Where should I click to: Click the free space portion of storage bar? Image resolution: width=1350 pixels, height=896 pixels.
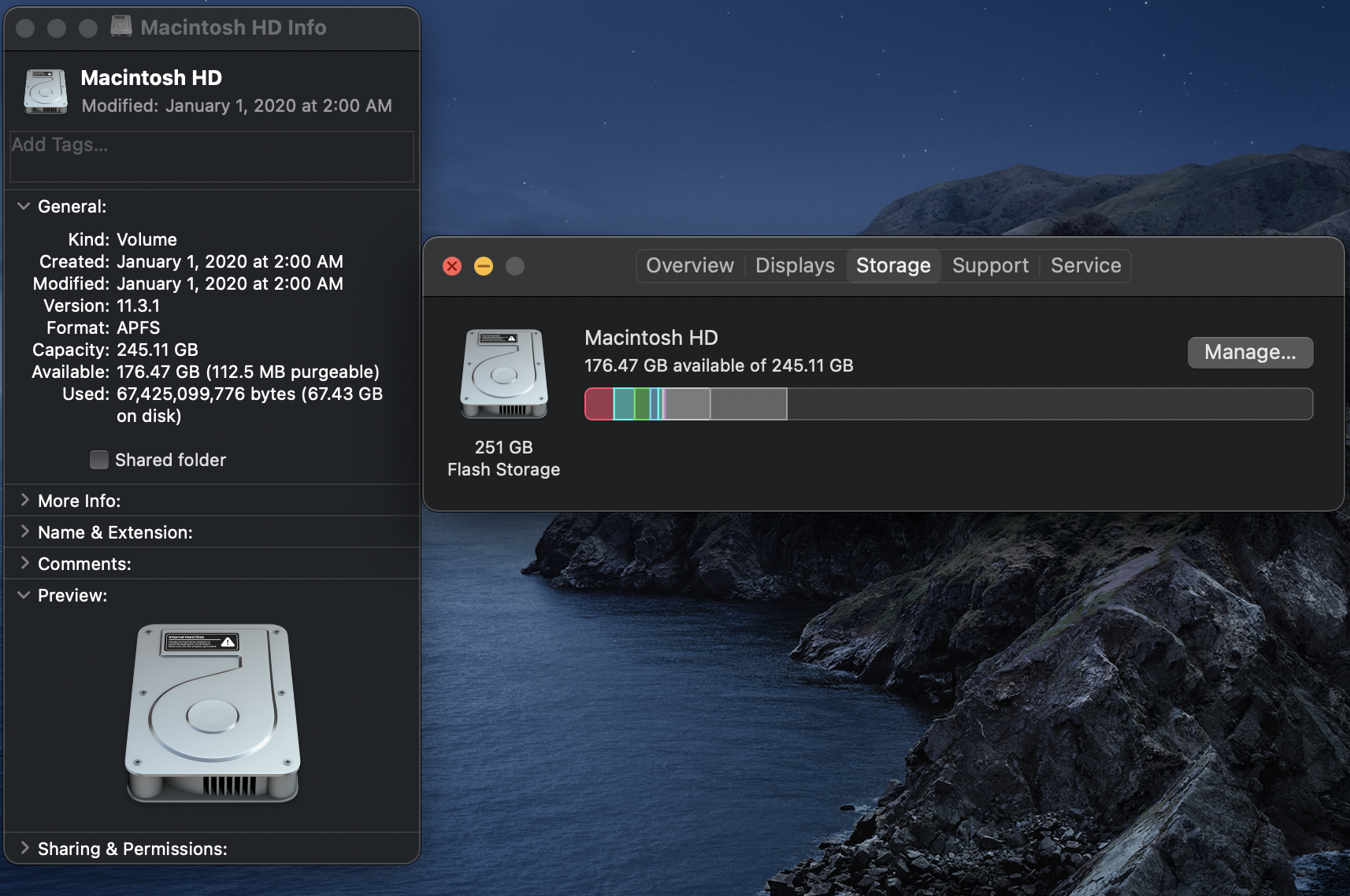point(1050,404)
